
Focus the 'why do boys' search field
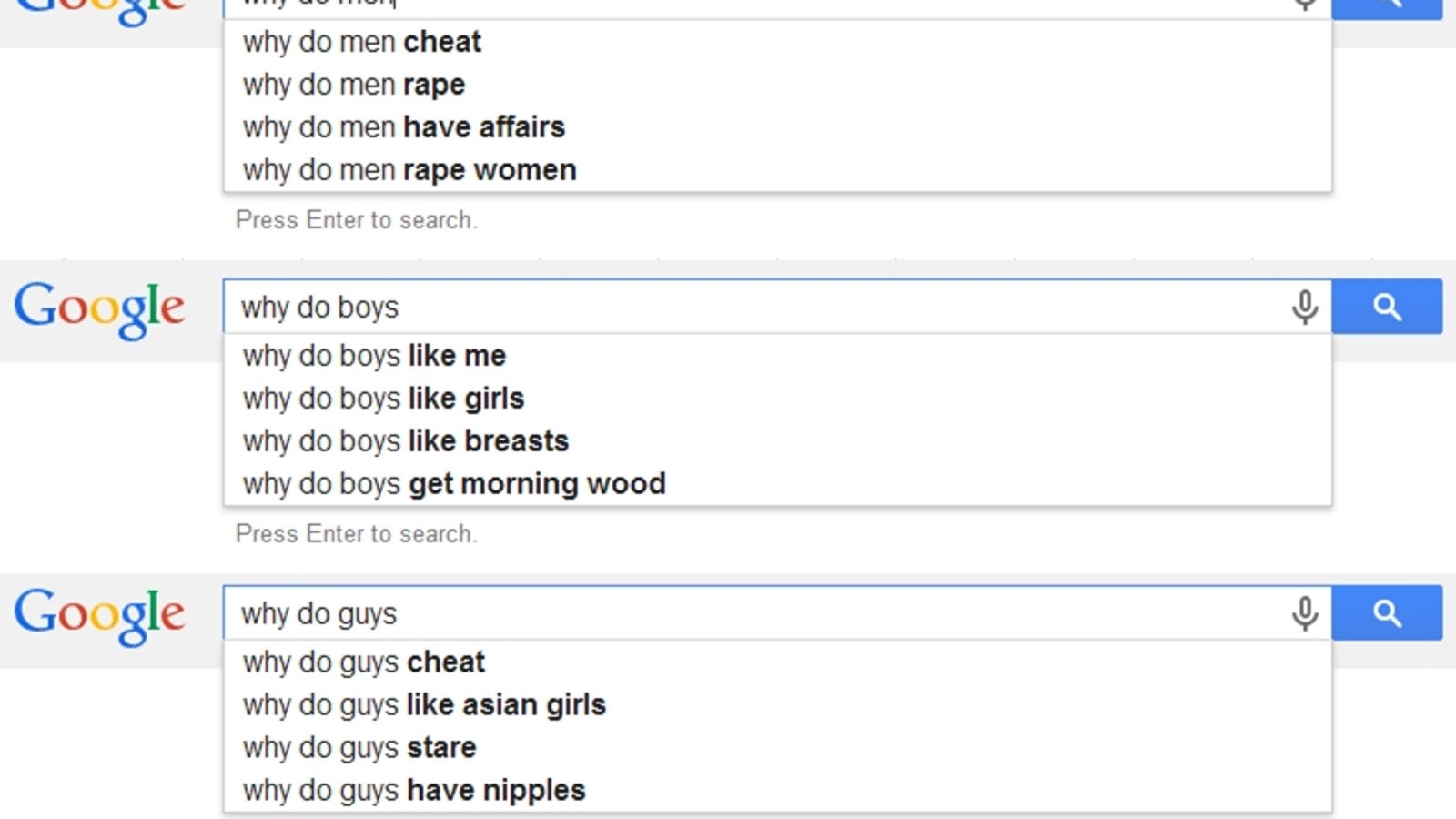(x=755, y=307)
